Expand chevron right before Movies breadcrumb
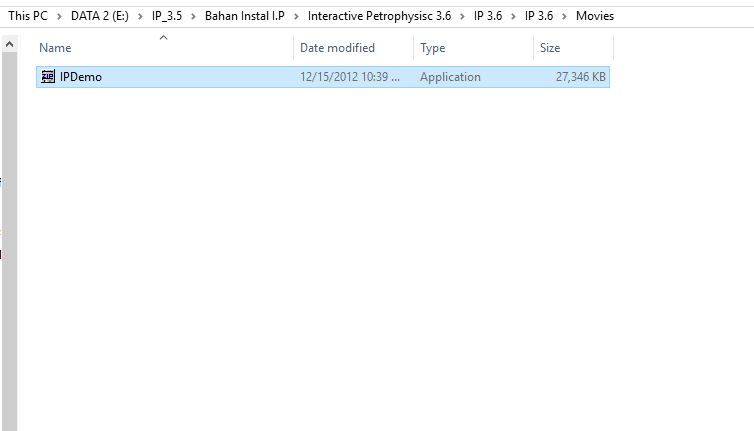754x431 pixels. (565, 16)
